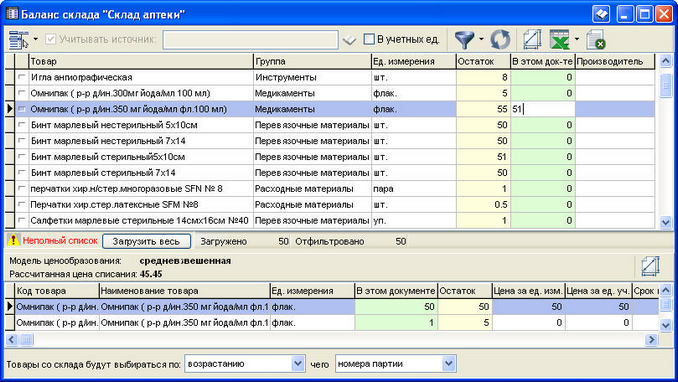The image size is (678, 382).
Task: Open the filter dropdown arrow
Action: tap(481, 39)
